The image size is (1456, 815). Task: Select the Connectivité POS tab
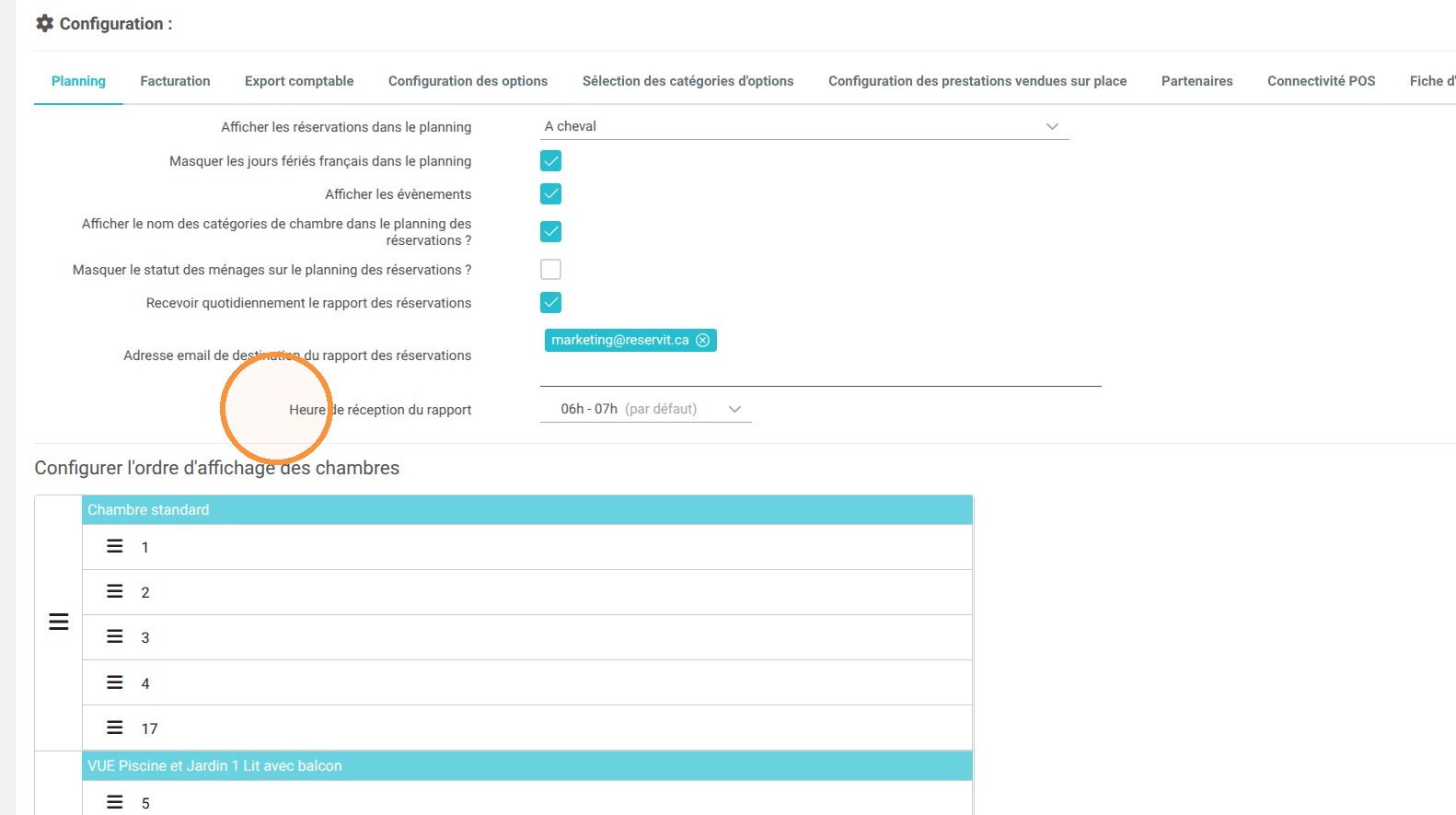1321,81
